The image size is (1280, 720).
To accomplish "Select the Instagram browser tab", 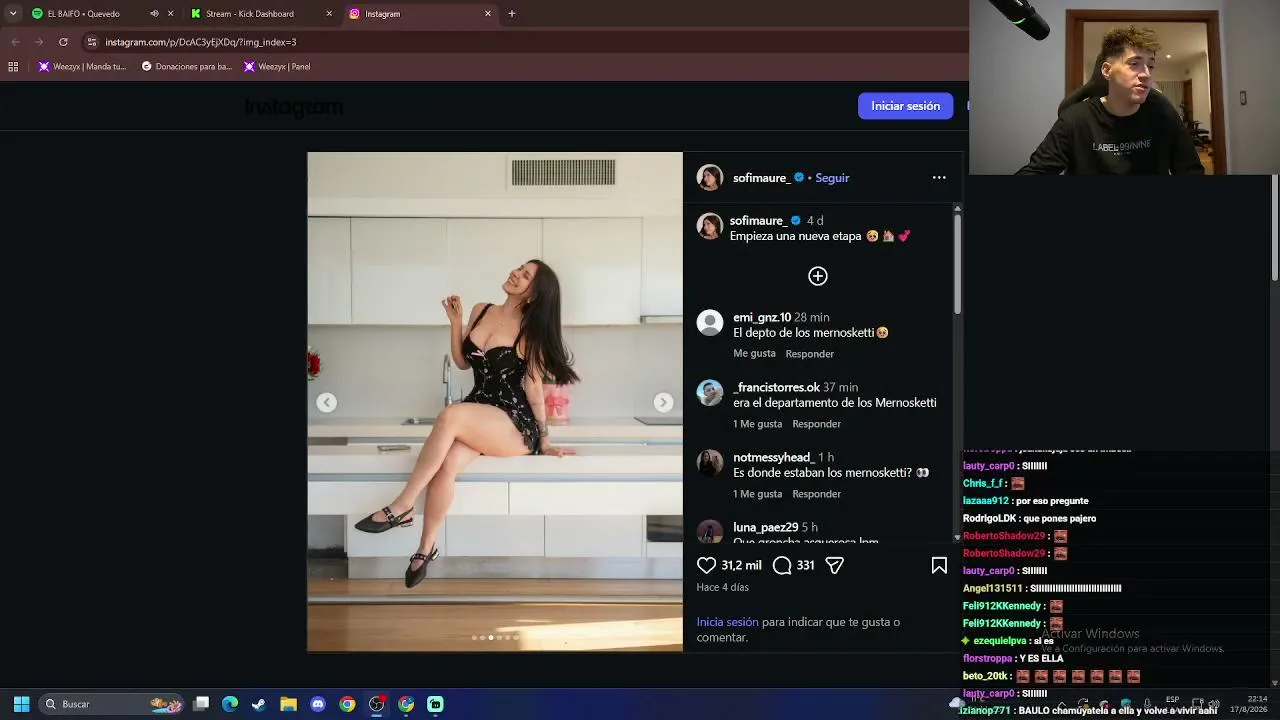I will pos(419,14).
